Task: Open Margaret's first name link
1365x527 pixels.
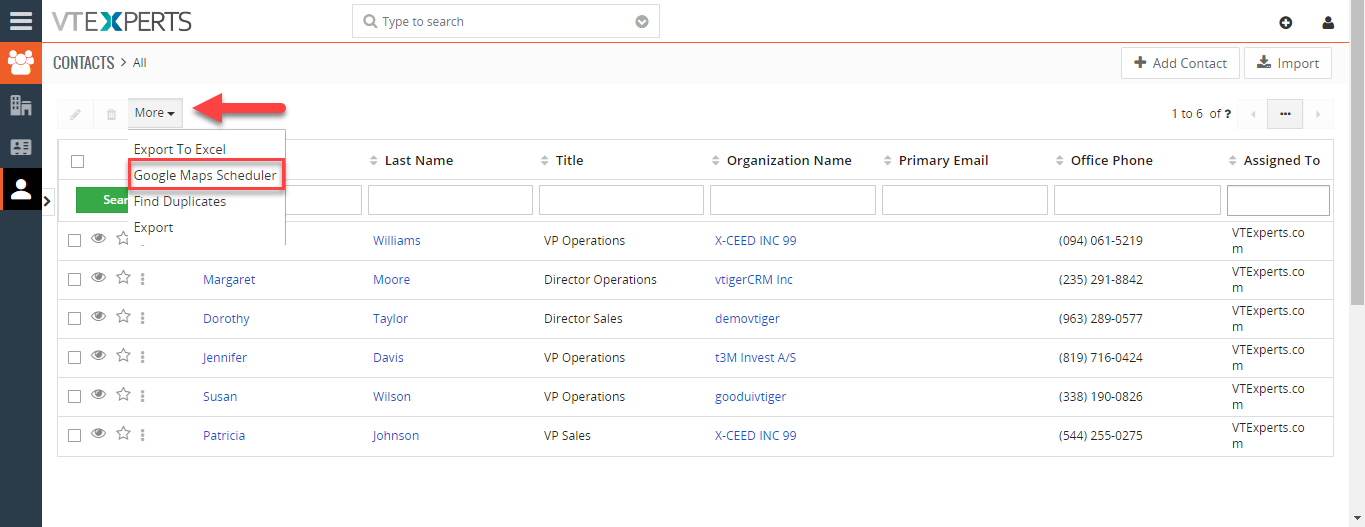Action: point(229,280)
